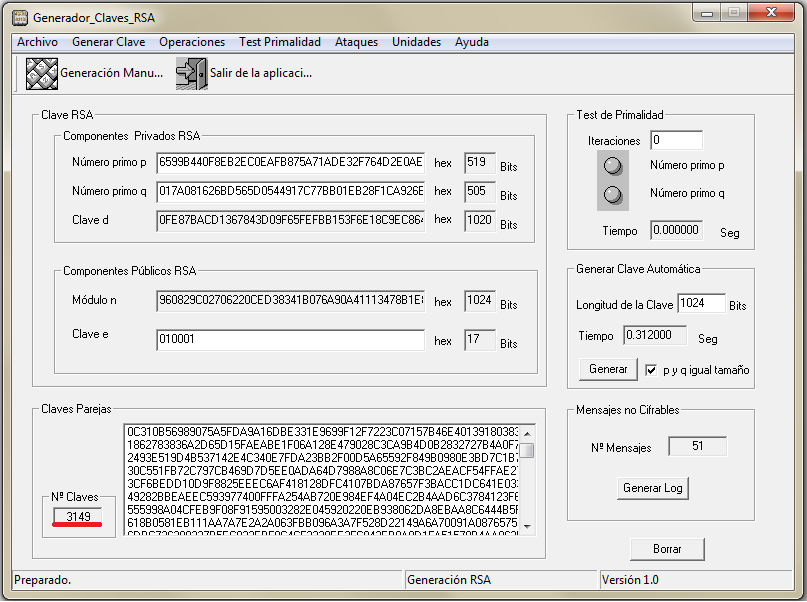Screen dimensions: 807x602
Task: Open the Generar Clave menu
Action: (108, 42)
